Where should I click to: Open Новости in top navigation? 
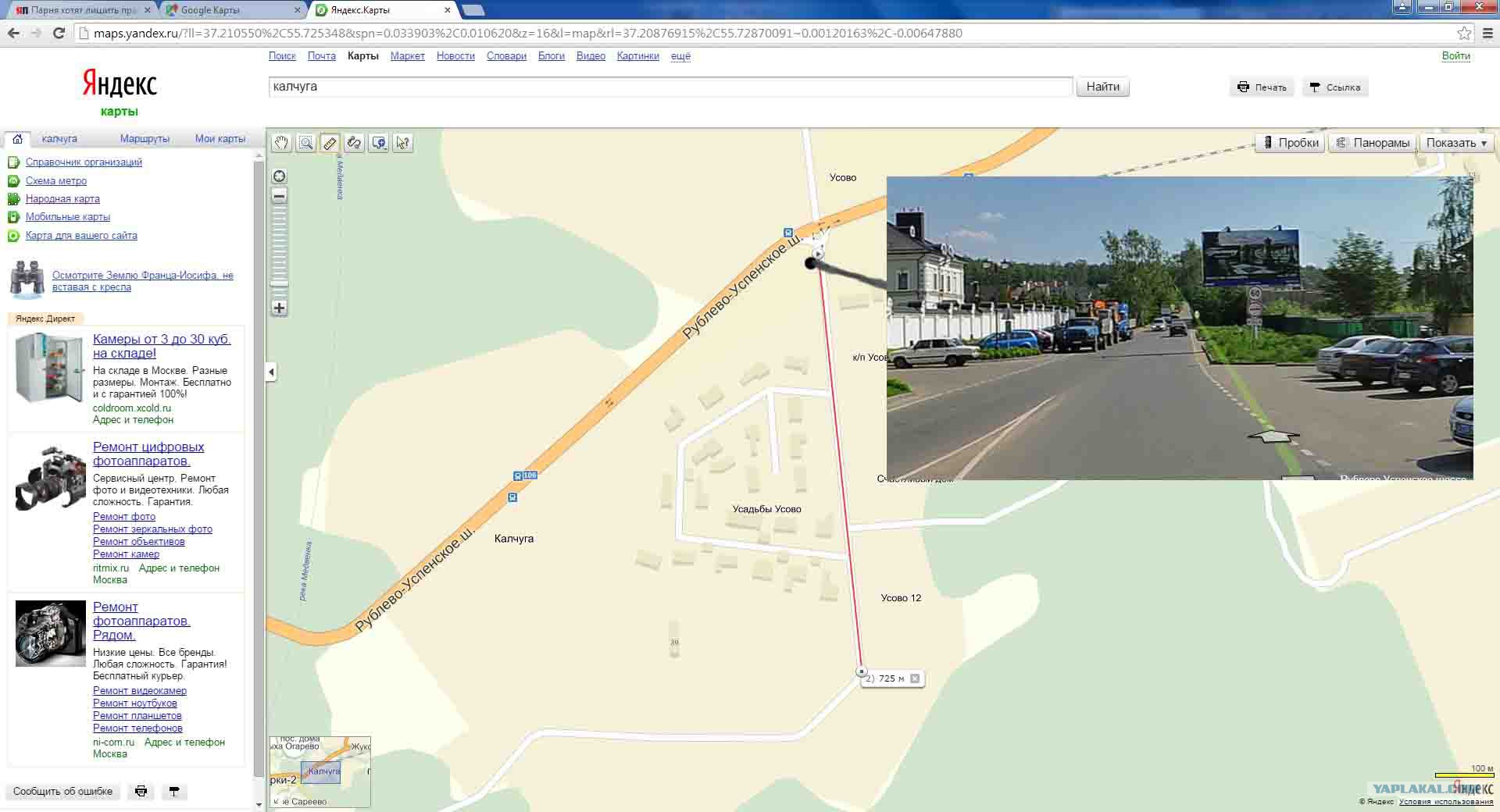click(455, 56)
